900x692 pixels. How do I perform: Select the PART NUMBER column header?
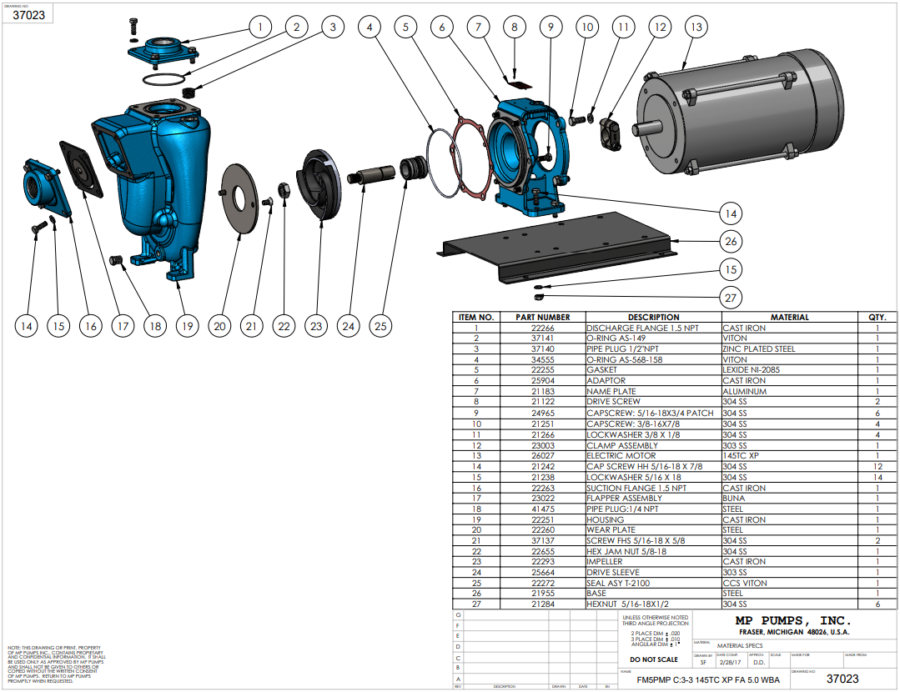[542, 317]
